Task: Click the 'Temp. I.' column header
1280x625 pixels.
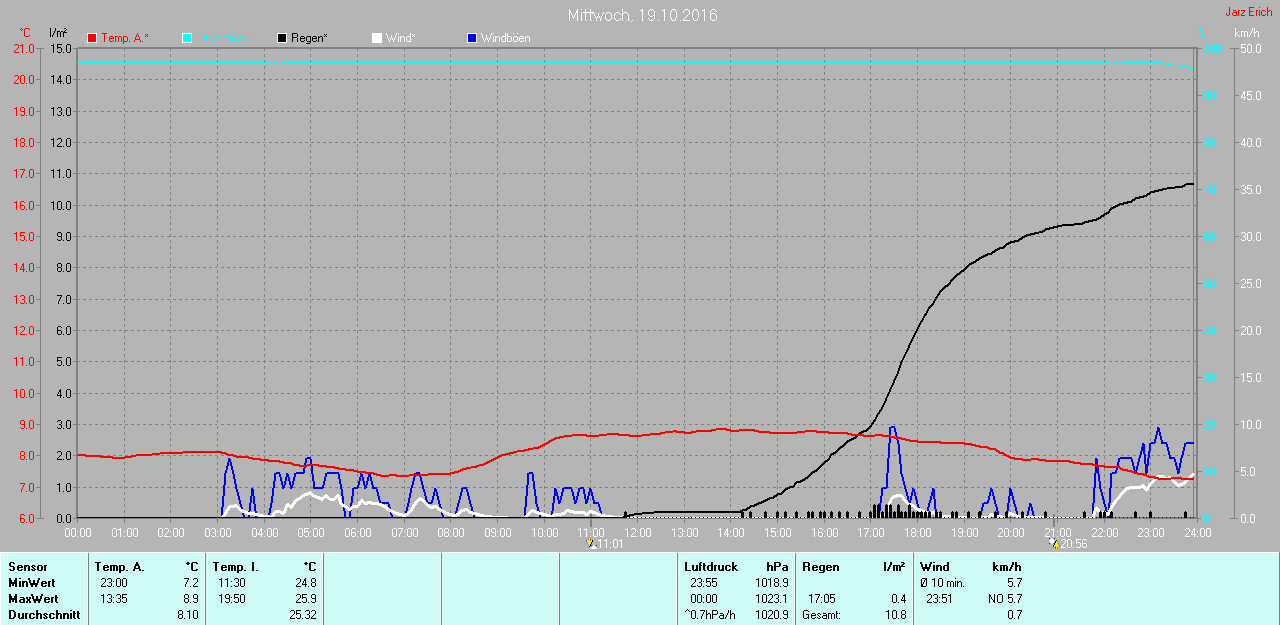Action: tap(235, 567)
